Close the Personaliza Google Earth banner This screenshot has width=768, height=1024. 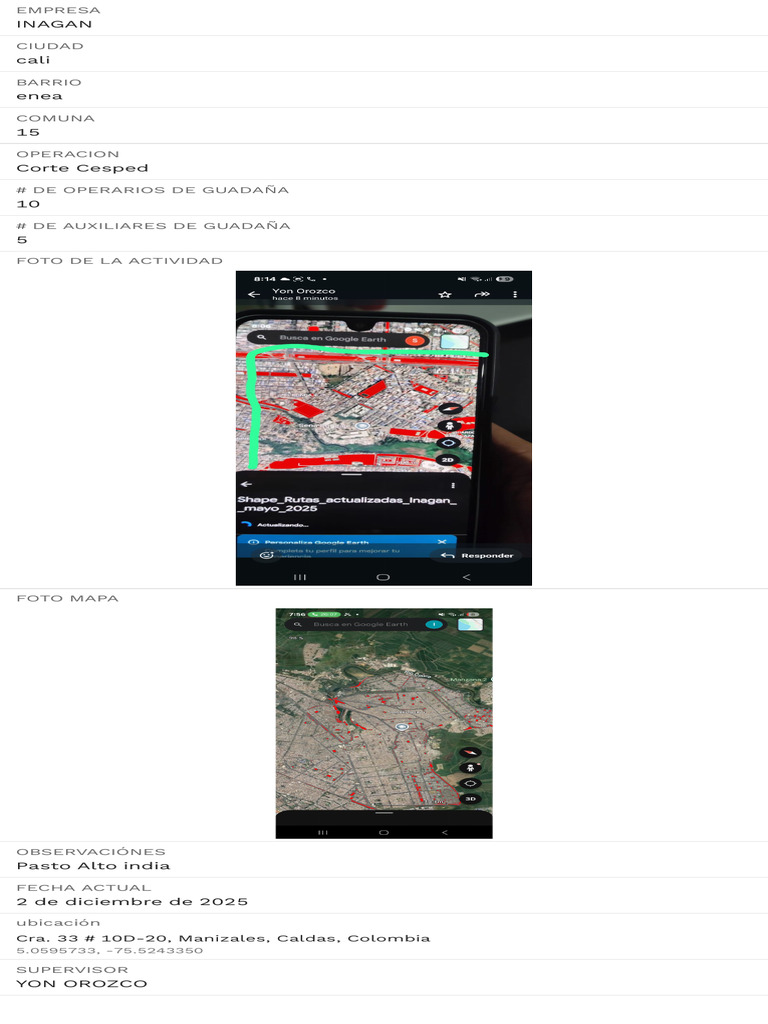[442, 542]
